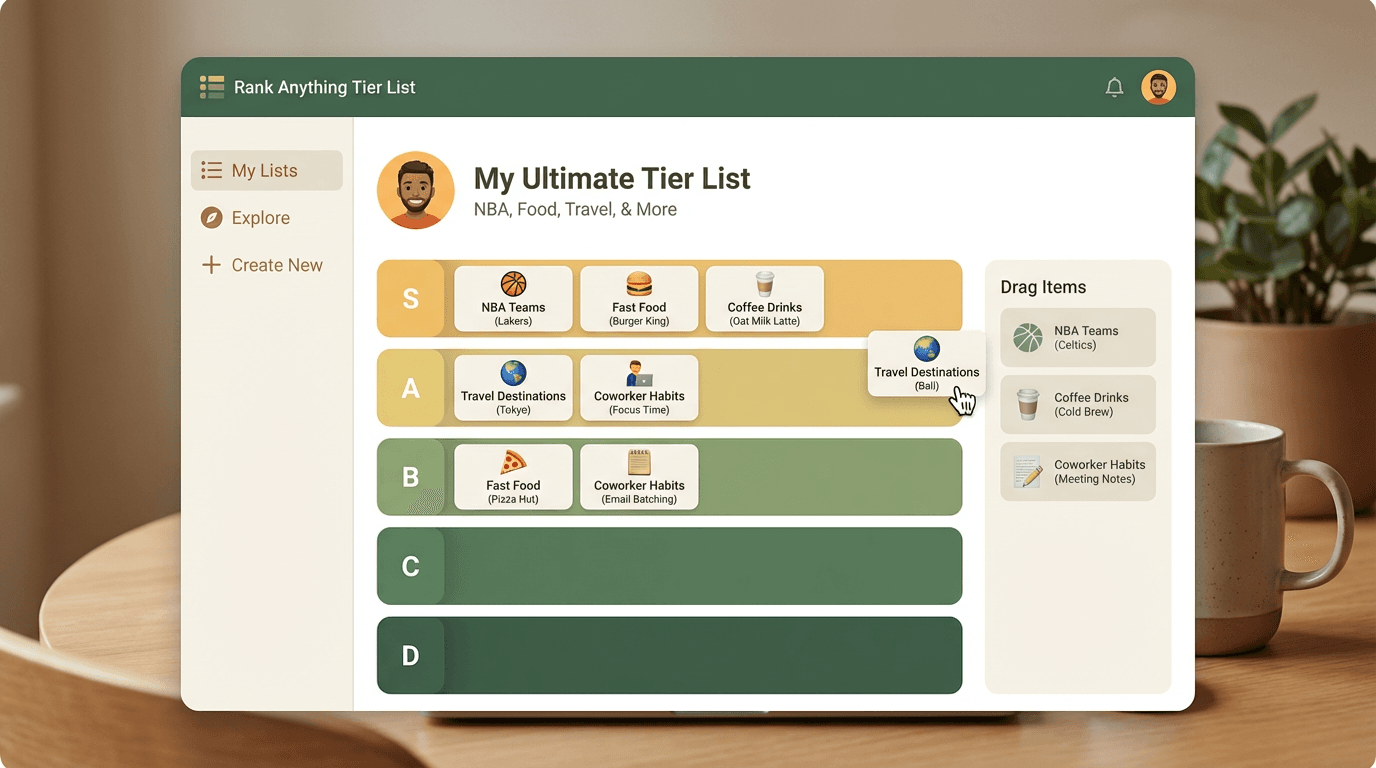Screen dimensions: 1376x768
Task: Click the S tier label
Action: pyautogui.click(x=410, y=298)
